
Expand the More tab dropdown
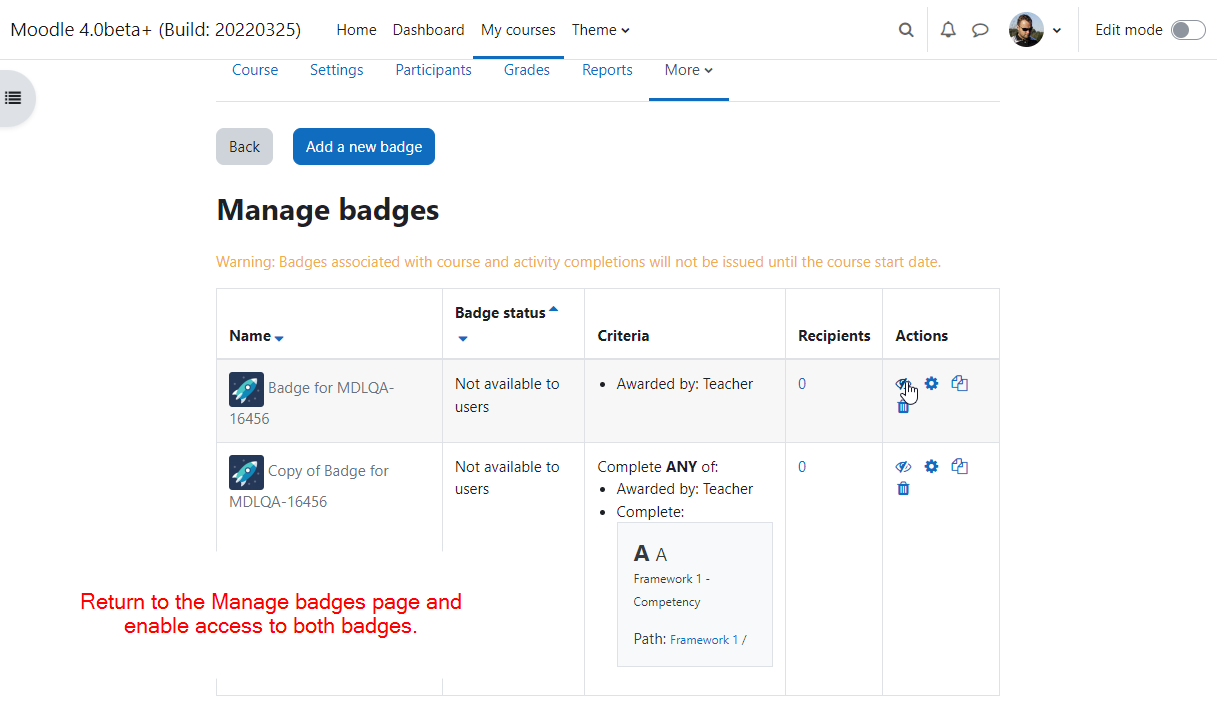point(689,70)
